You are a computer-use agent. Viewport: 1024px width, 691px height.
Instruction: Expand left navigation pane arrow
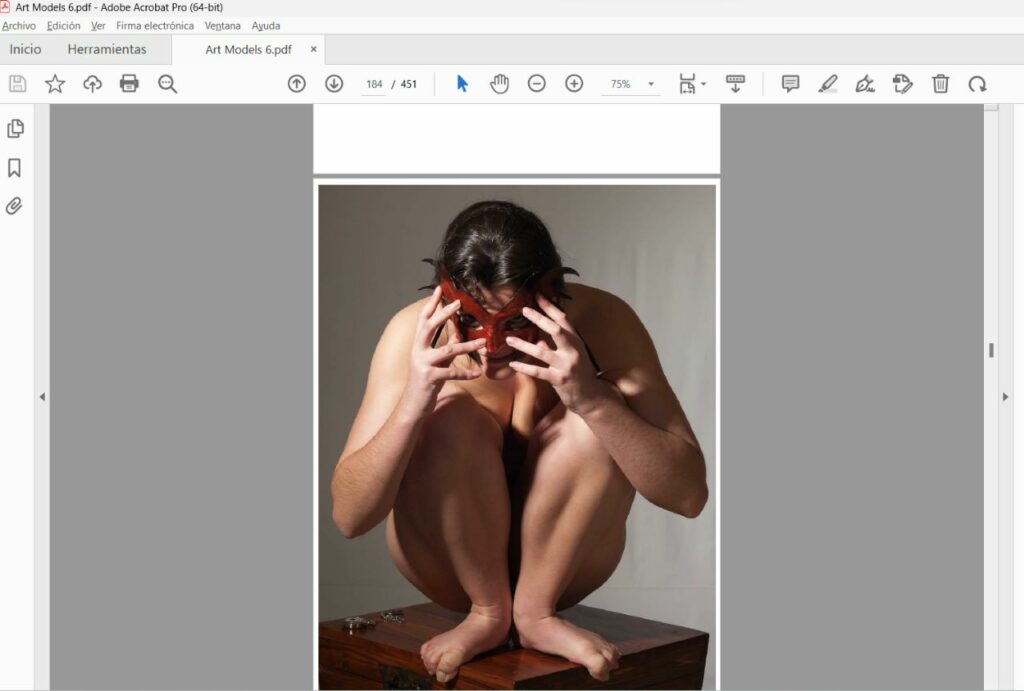[42, 396]
